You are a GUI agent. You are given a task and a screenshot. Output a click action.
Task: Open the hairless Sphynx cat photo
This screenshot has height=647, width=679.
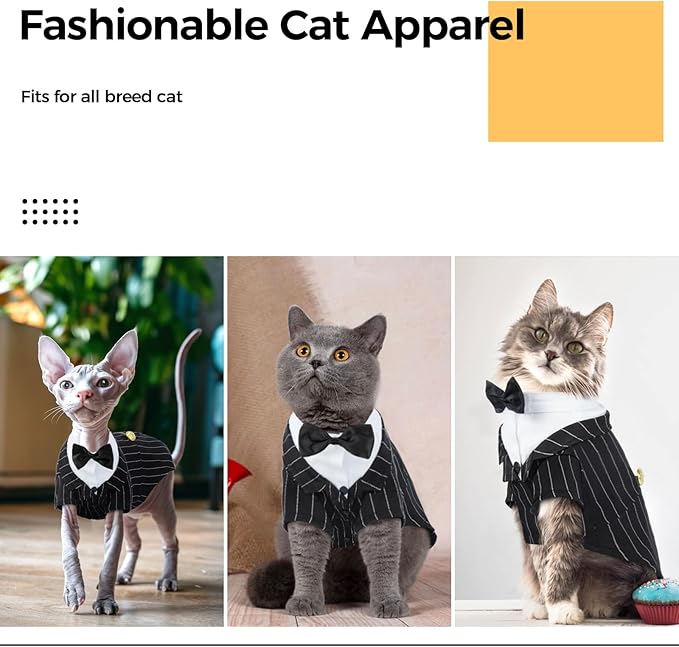(112, 441)
